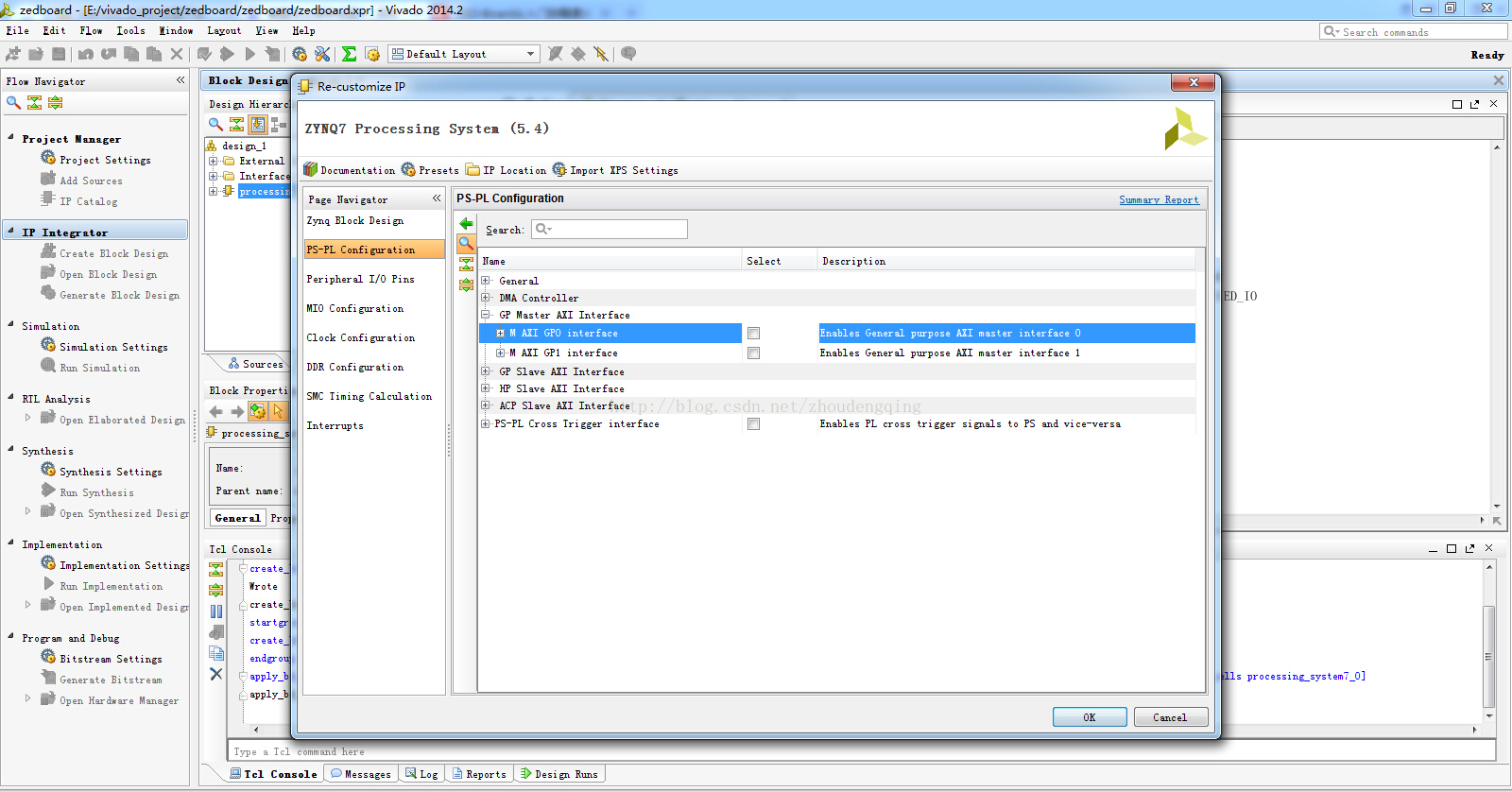Click the Design Hierarchy search icon
Image resolution: width=1512 pixels, height=792 pixels.
click(215, 124)
